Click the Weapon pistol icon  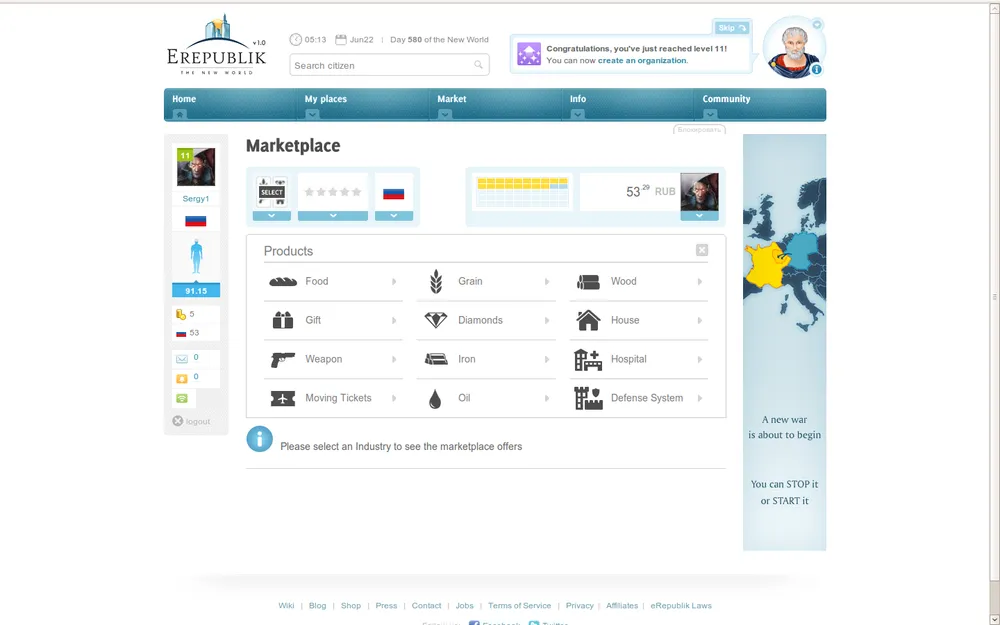pyautogui.click(x=283, y=360)
